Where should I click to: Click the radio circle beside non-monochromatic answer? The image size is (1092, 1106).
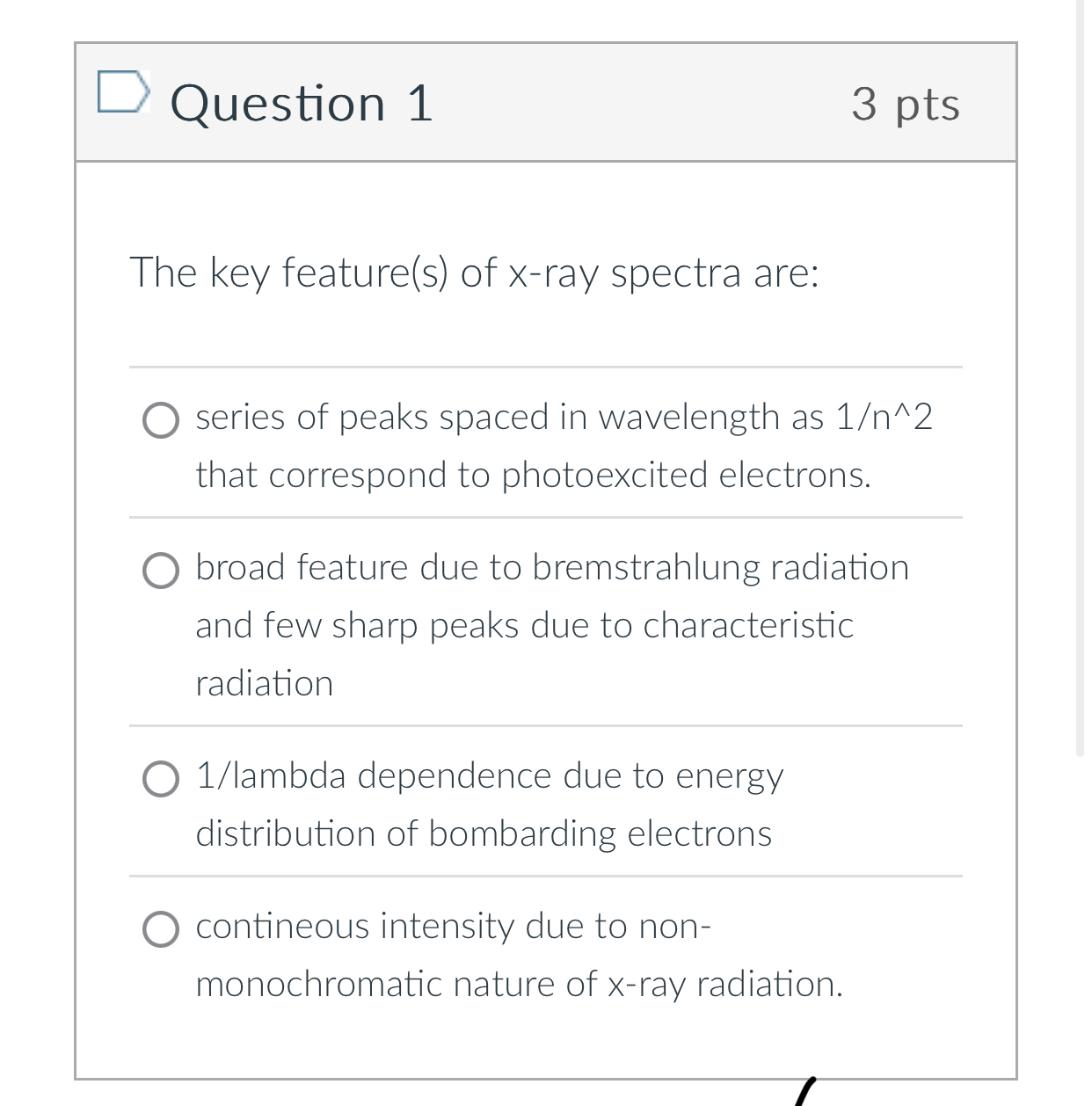[x=159, y=928]
